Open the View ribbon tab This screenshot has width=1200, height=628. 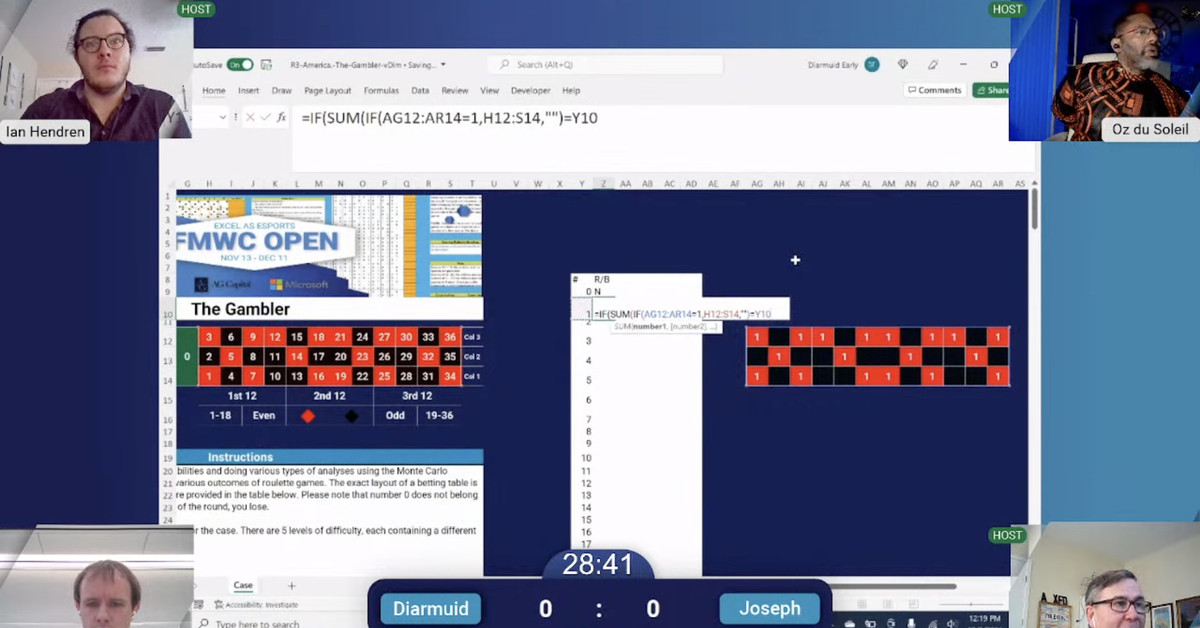[489, 90]
